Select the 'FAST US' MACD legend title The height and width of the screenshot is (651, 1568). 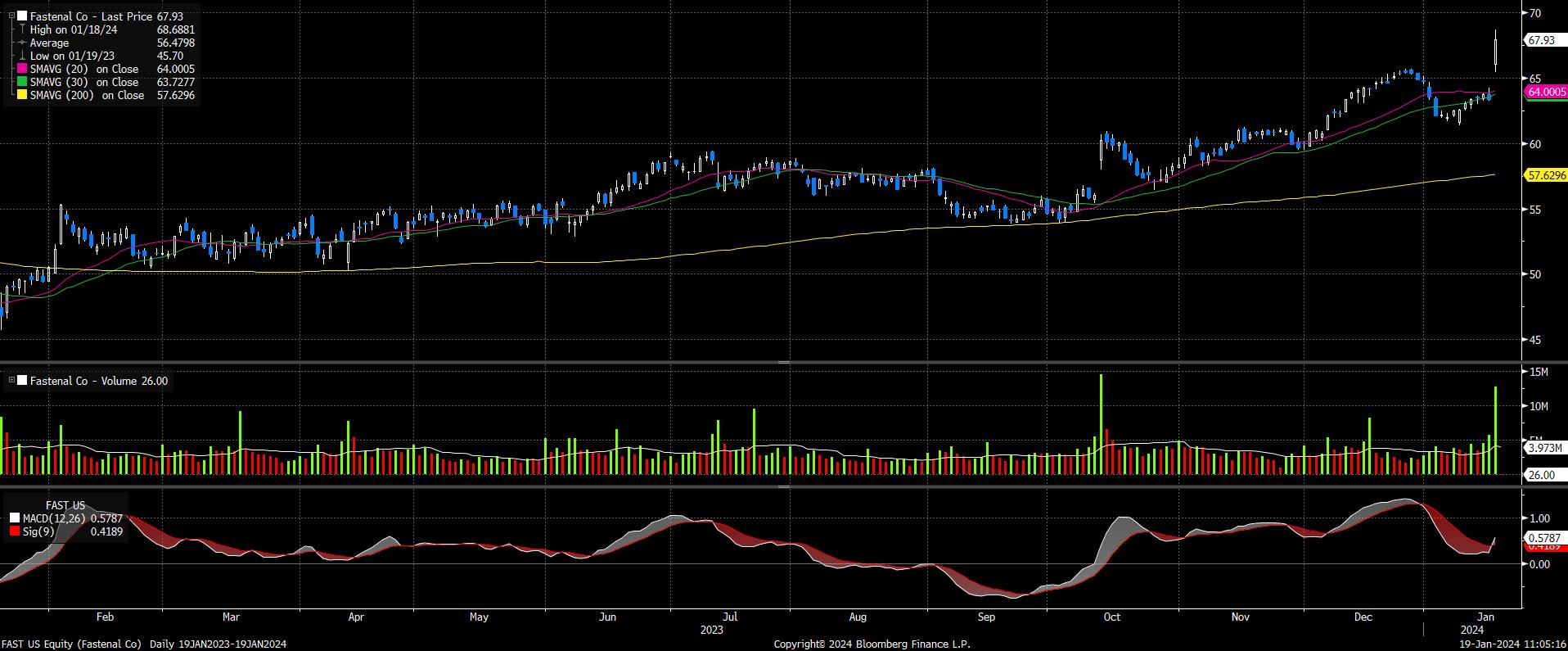[65, 505]
